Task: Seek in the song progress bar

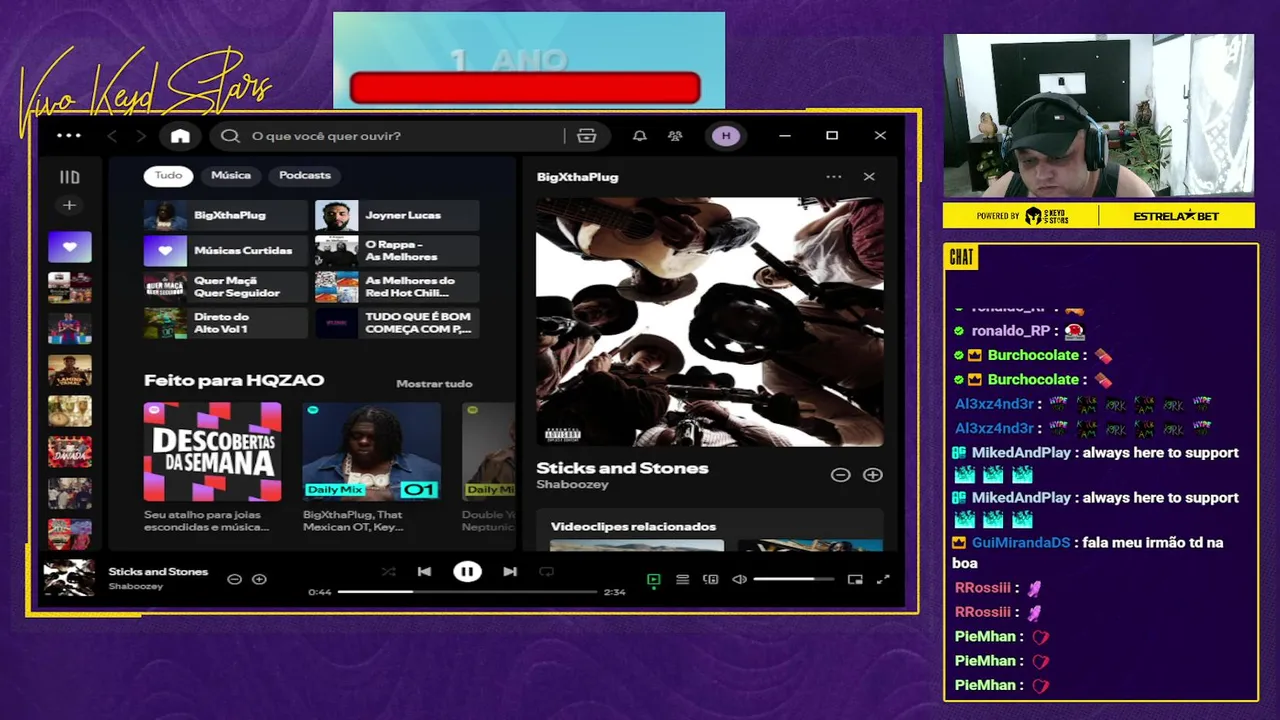Action: [x=467, y=592]
